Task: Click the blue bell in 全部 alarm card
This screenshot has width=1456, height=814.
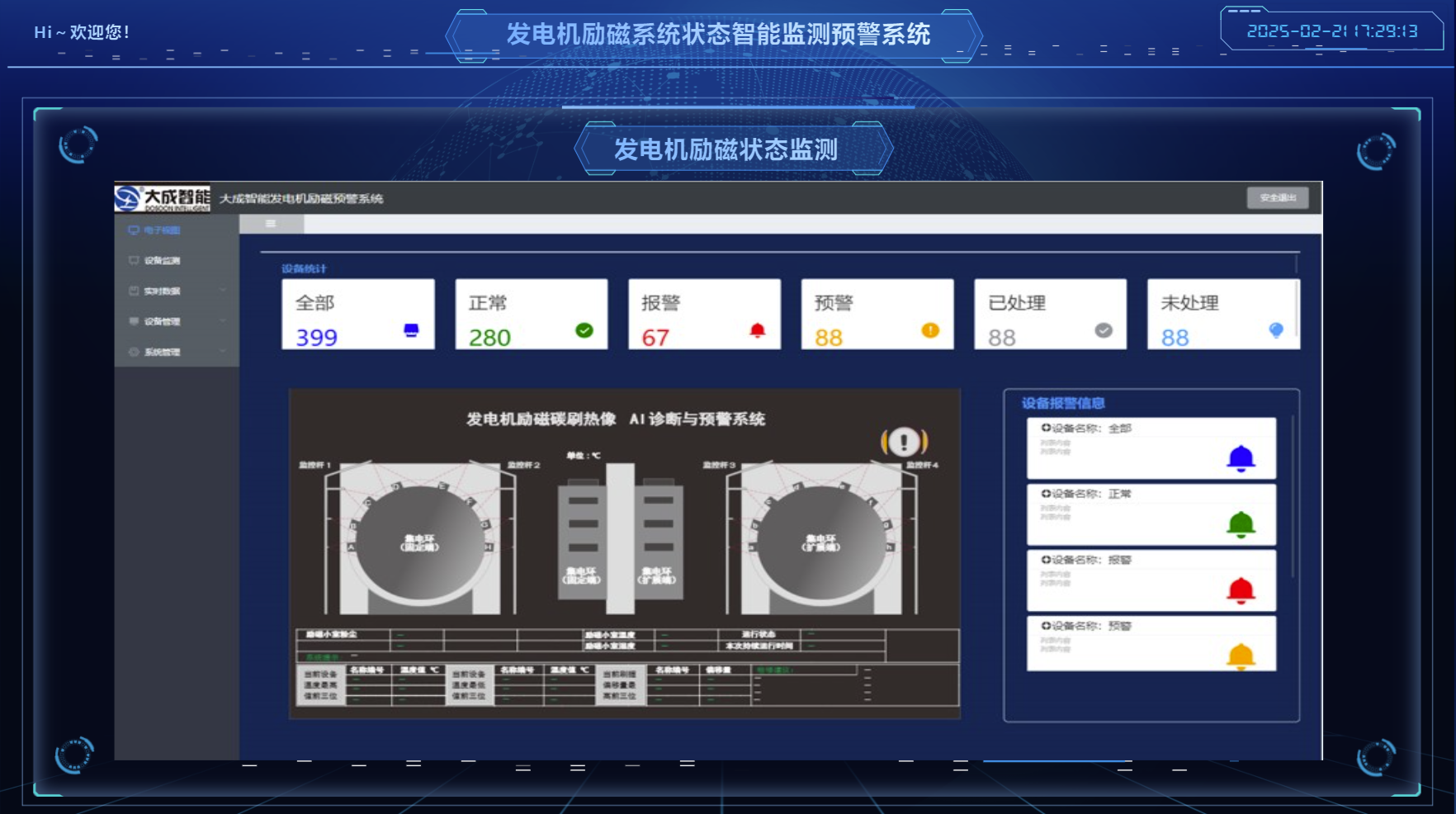Action: (1240, 458)
